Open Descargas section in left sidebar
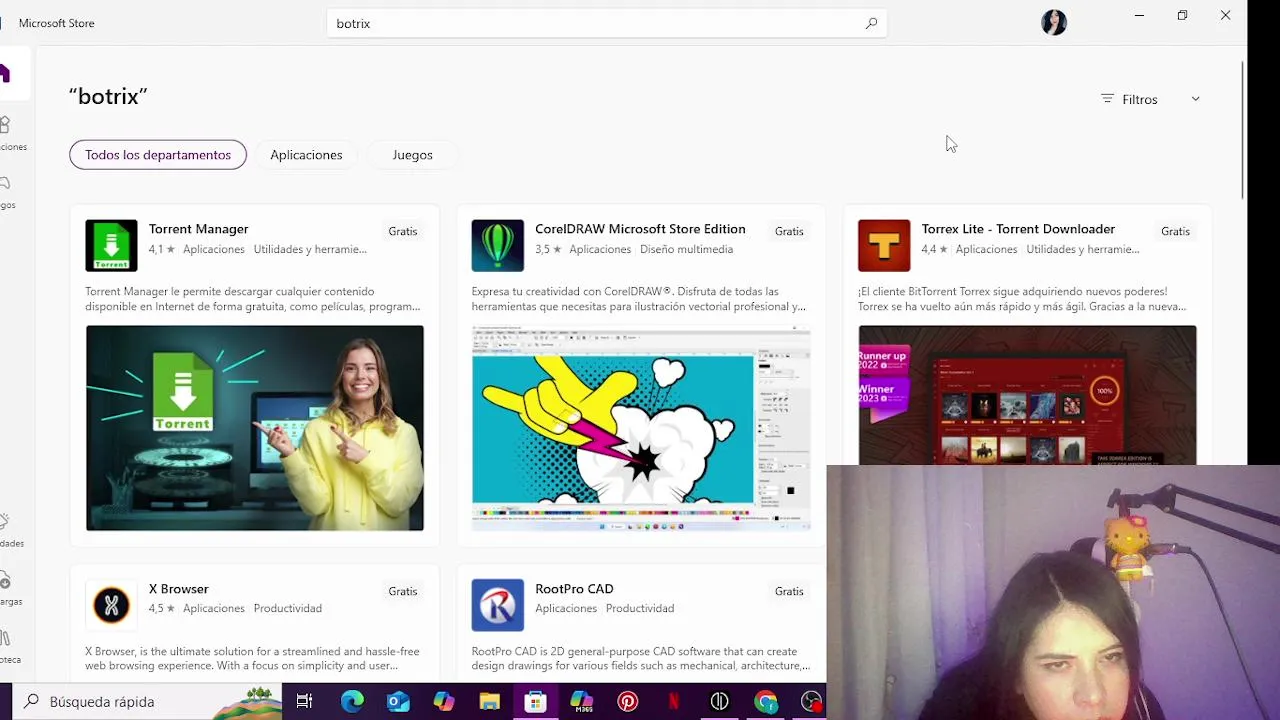The width and height of the screenshot is (1280, 720). 8,588
